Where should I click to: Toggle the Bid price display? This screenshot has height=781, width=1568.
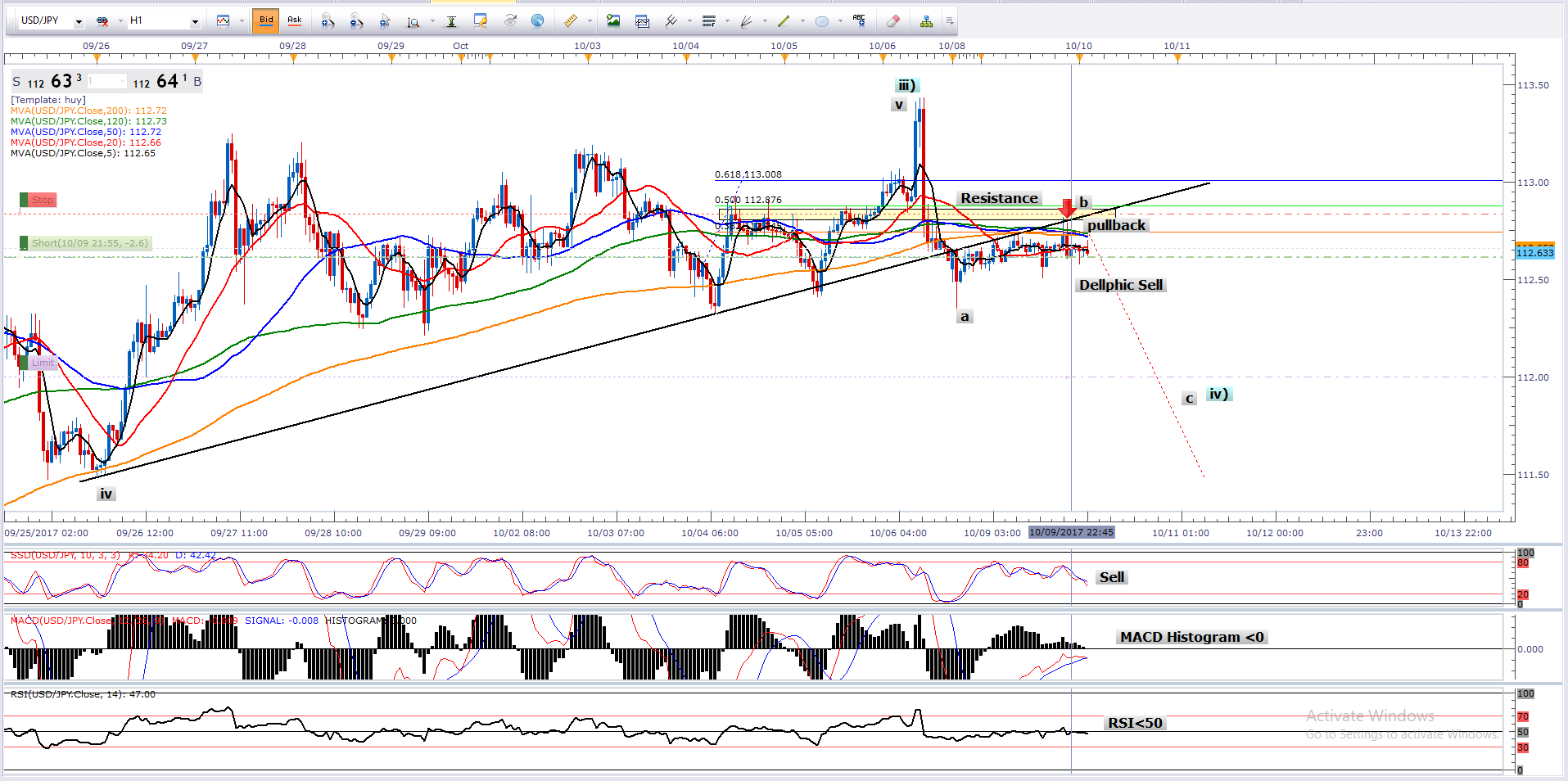click(x=266, y=20)
